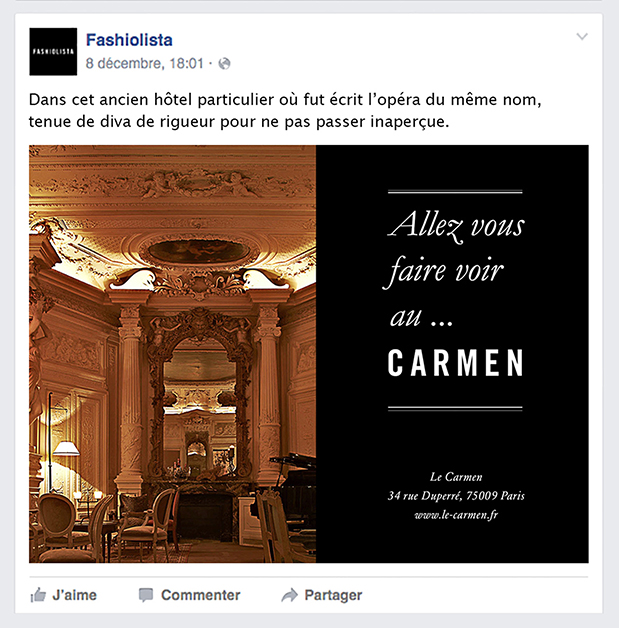This screenshot has height=628, width=619.
Task: Open the post options chevron dropdown
Action: pyautogui.click(x=582, y=36)
